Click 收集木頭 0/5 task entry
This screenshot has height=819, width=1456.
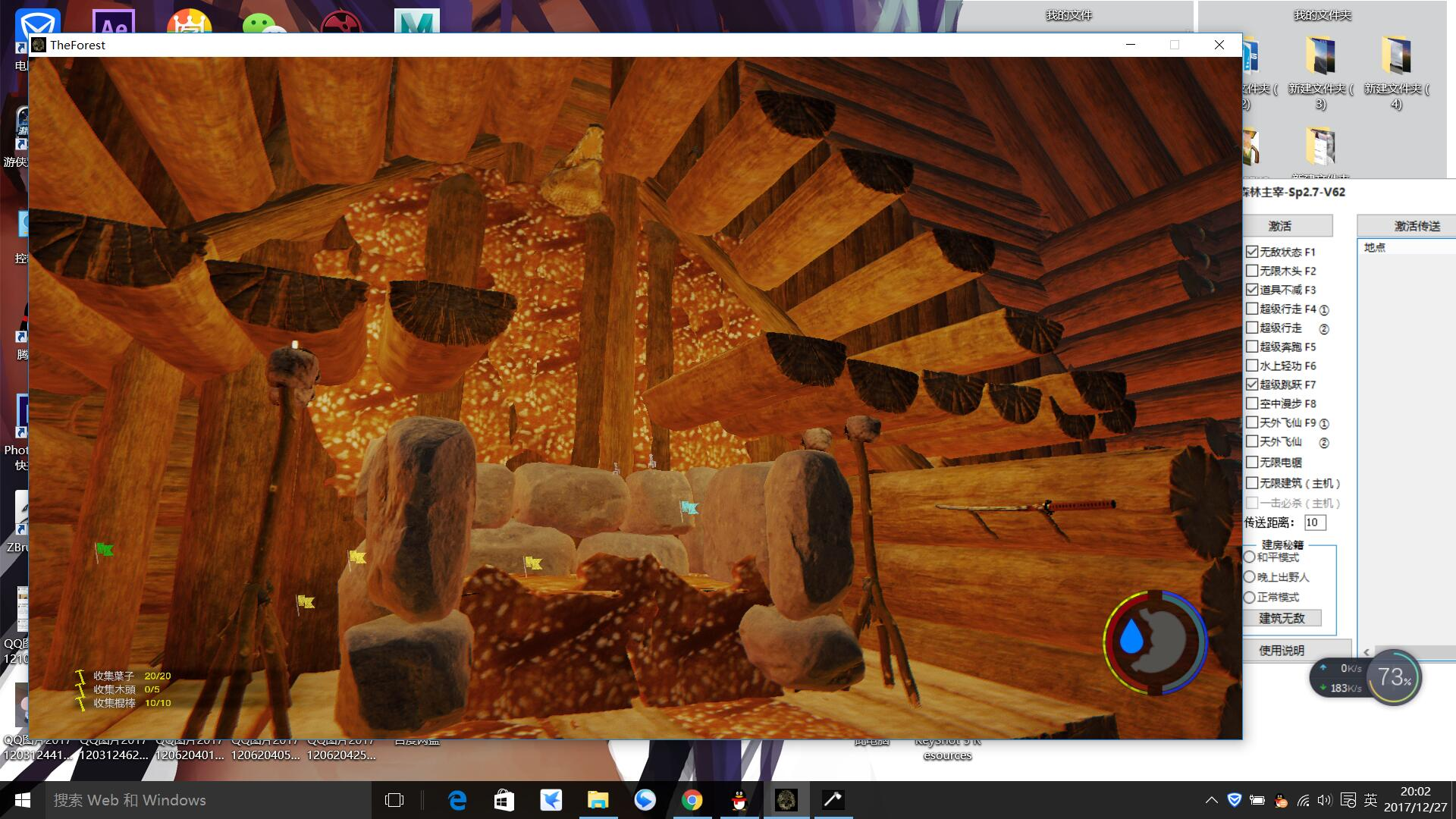click(x=127, y=689)
